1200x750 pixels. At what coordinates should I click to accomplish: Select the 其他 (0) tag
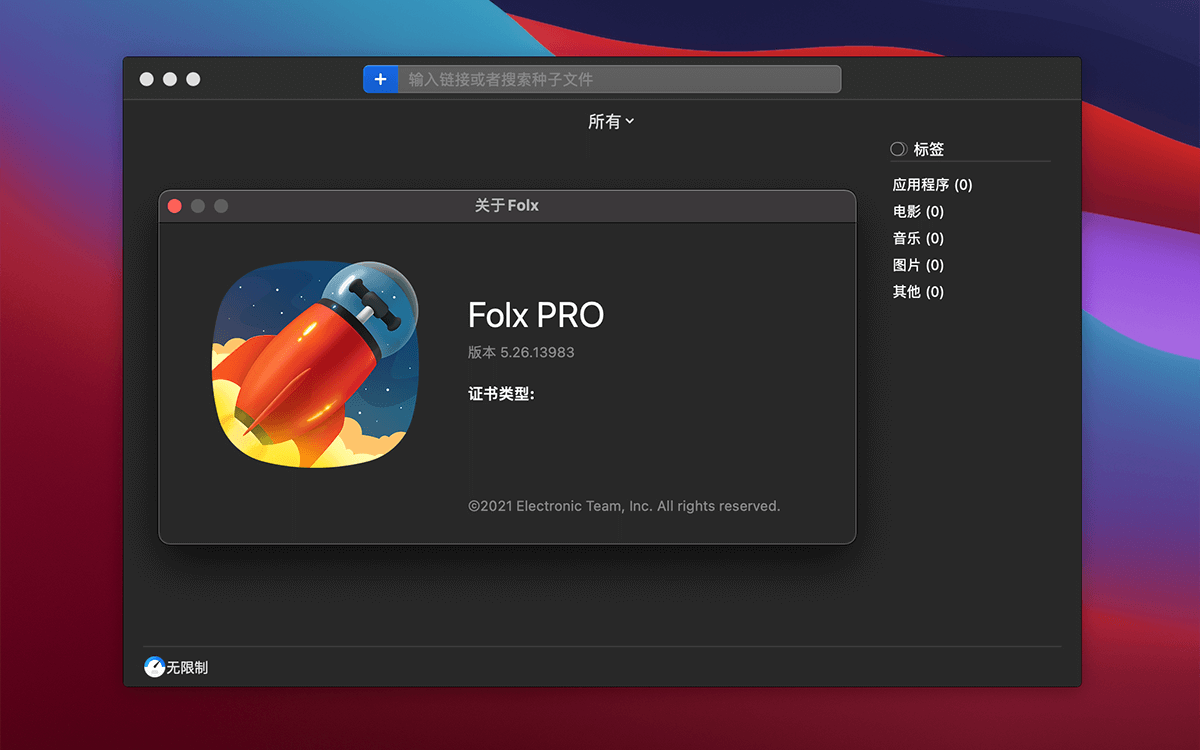(x=918, y=292)
